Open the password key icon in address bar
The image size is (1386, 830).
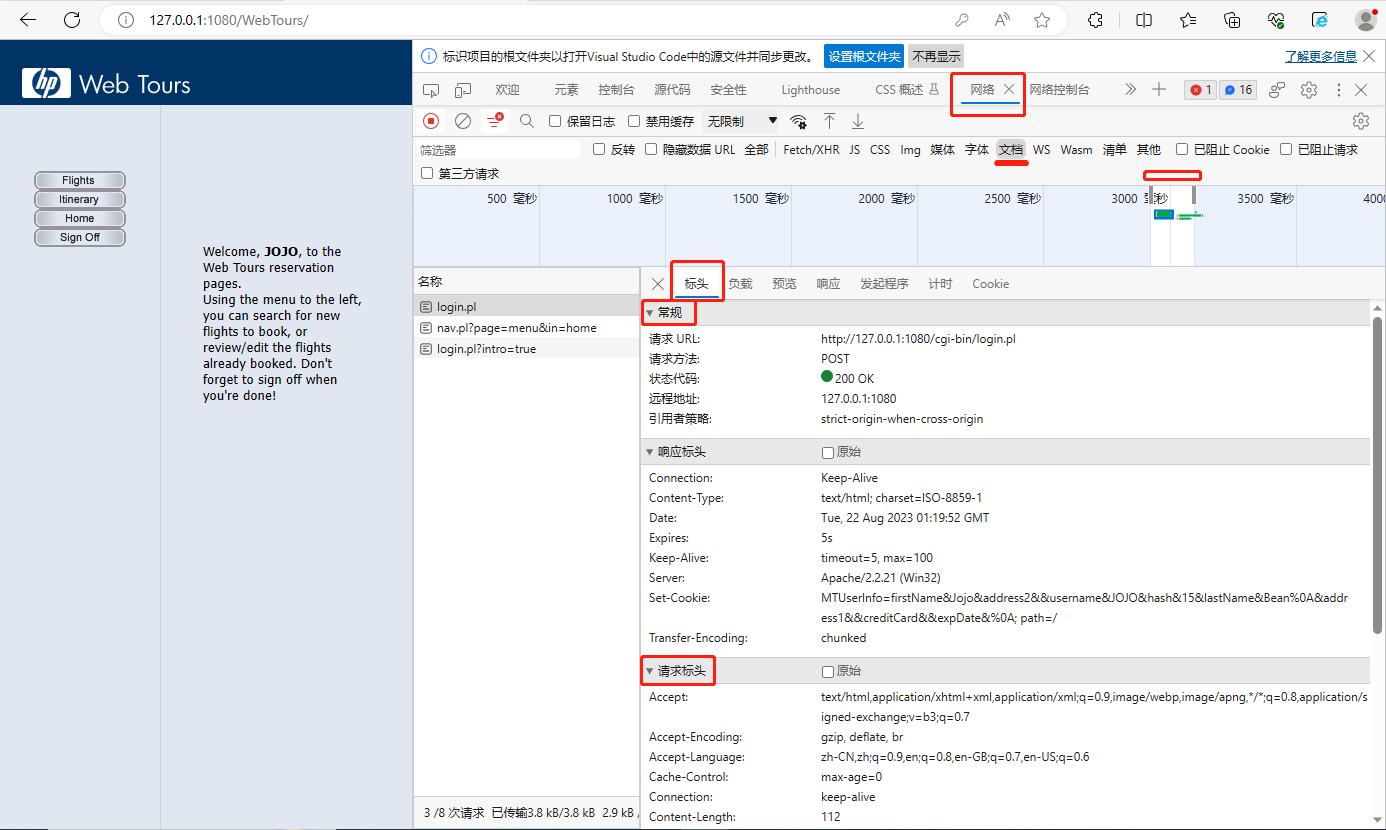(962, 20)
